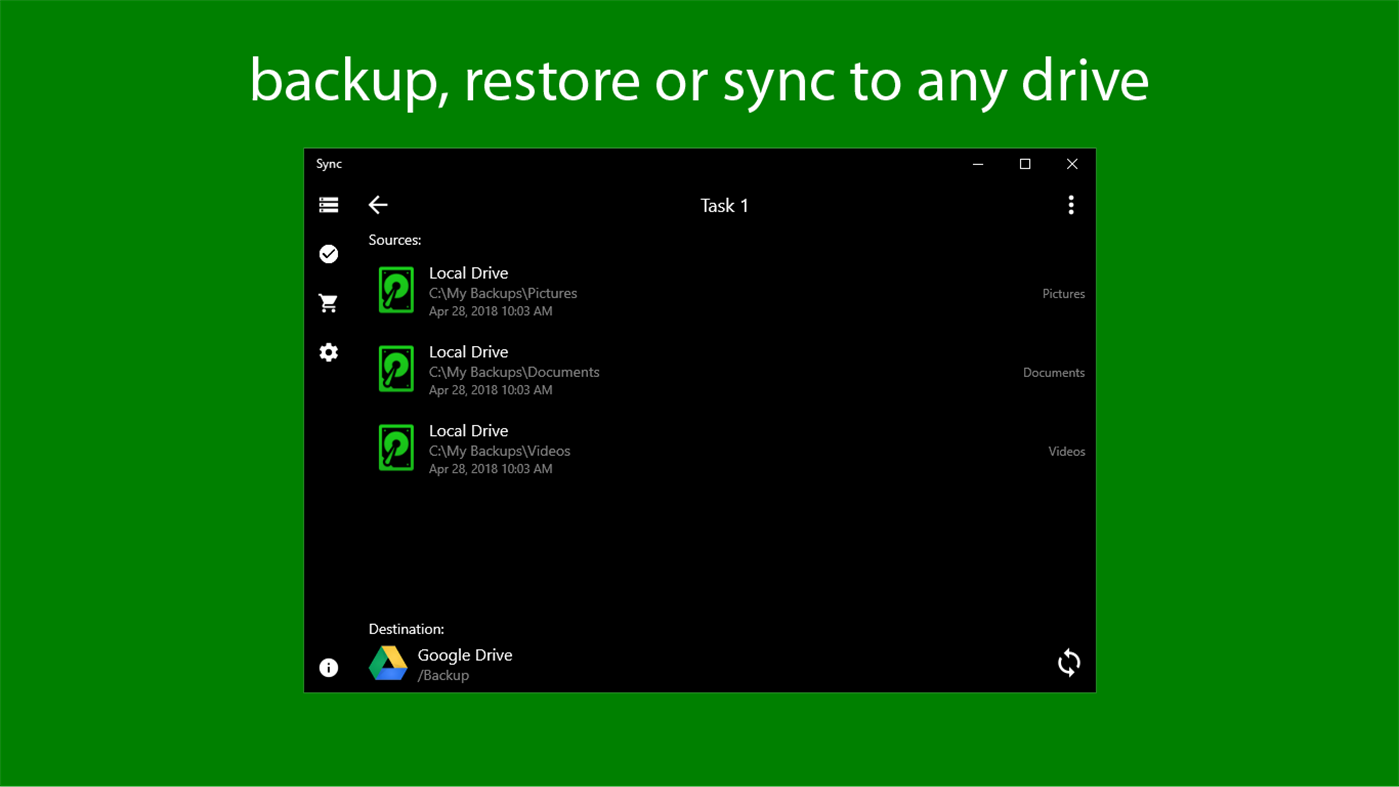Navigate back with the arrow icon

[x=378, y=205]
